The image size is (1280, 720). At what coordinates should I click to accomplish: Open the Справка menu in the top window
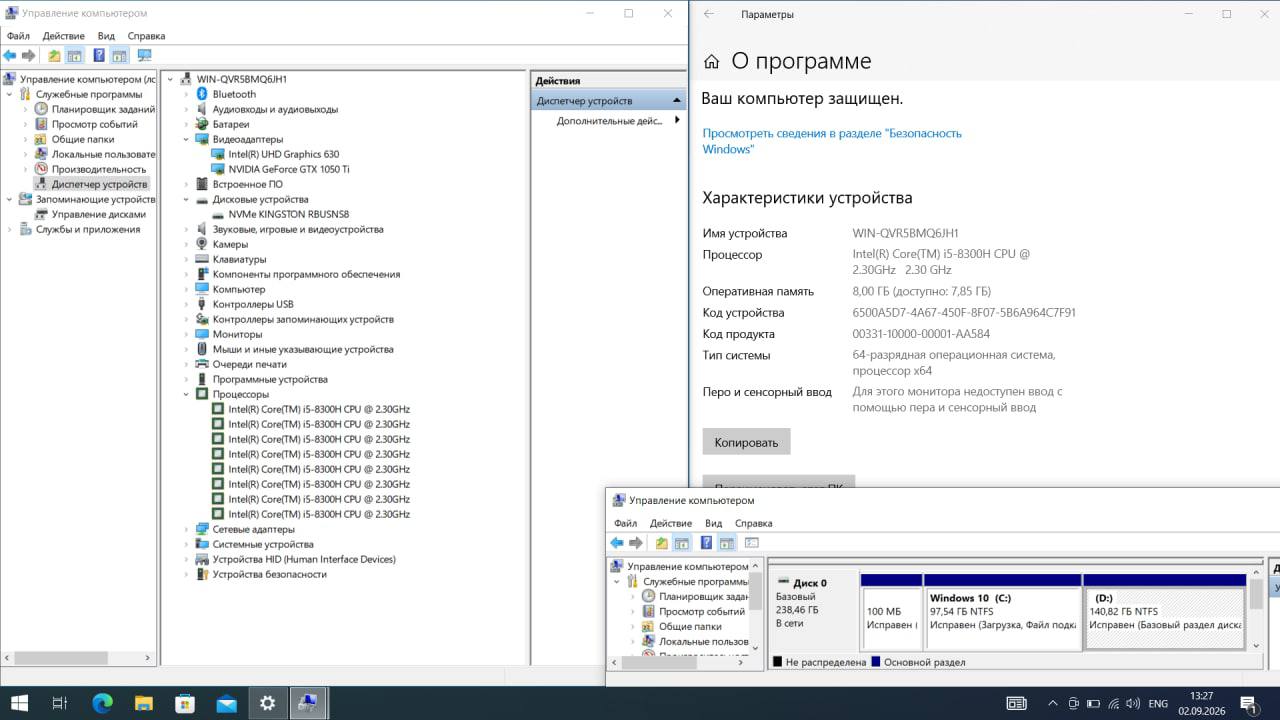click(146, 36)
